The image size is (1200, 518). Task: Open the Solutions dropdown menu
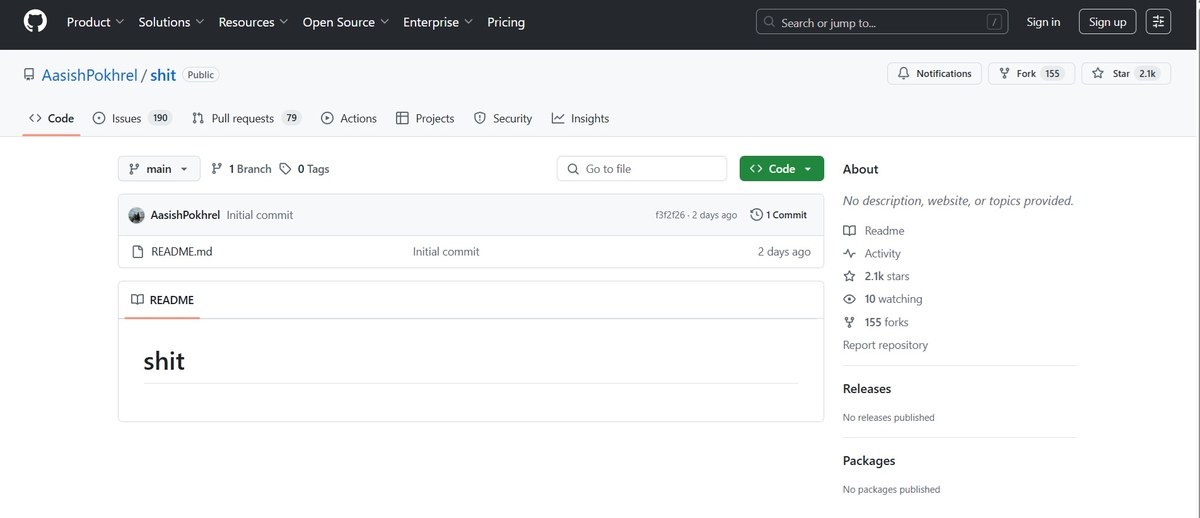(171, 22)
